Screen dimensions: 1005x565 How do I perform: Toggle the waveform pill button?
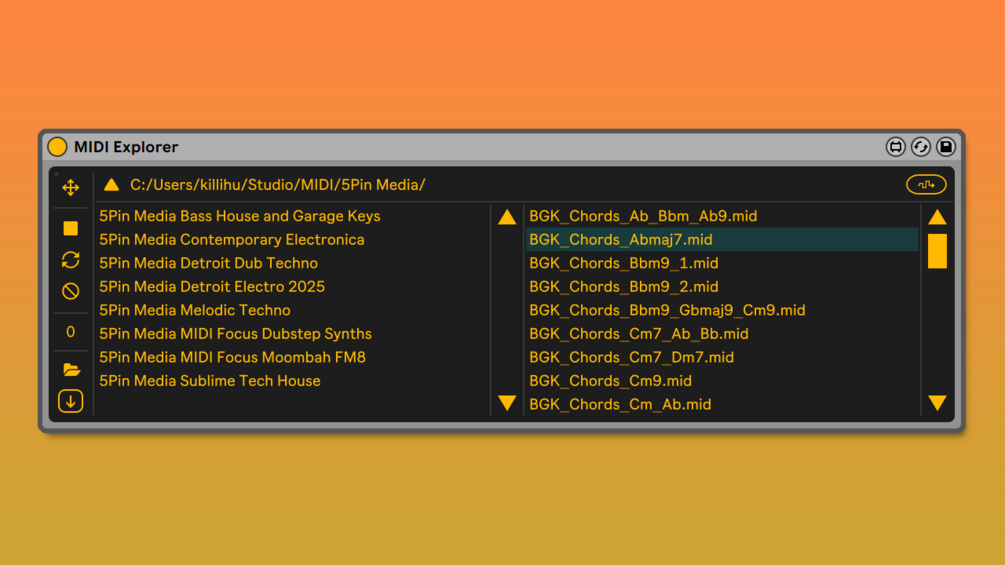tap(926, 184)
